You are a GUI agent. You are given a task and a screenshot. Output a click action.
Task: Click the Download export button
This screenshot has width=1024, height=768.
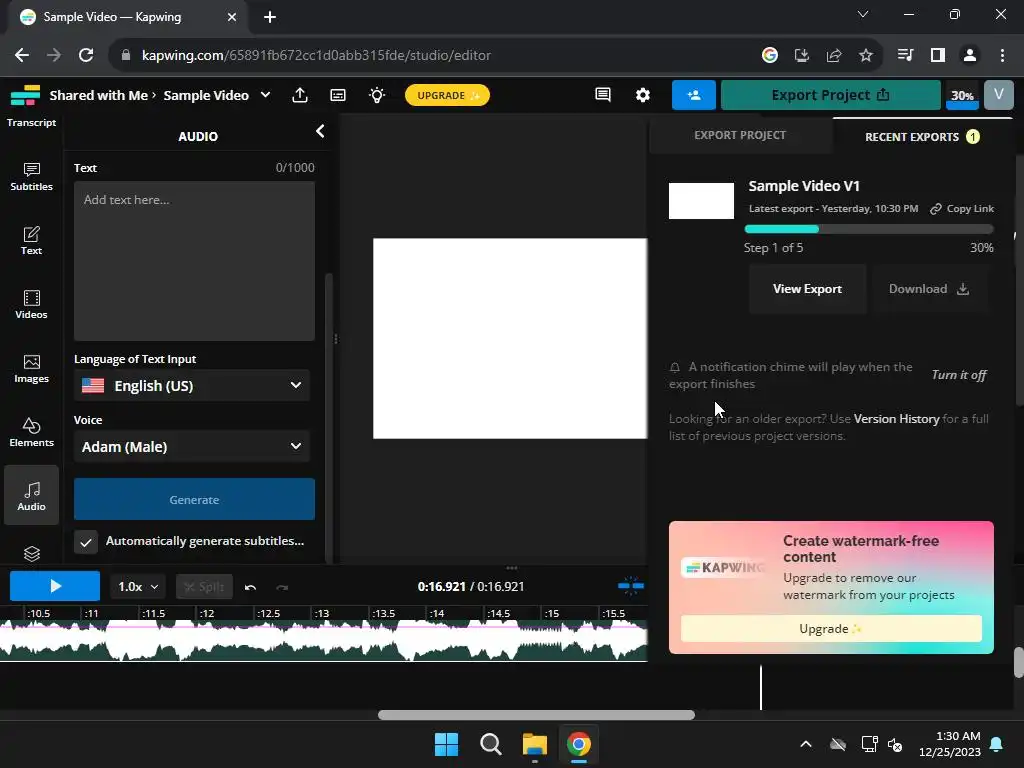tap(928, 289)
